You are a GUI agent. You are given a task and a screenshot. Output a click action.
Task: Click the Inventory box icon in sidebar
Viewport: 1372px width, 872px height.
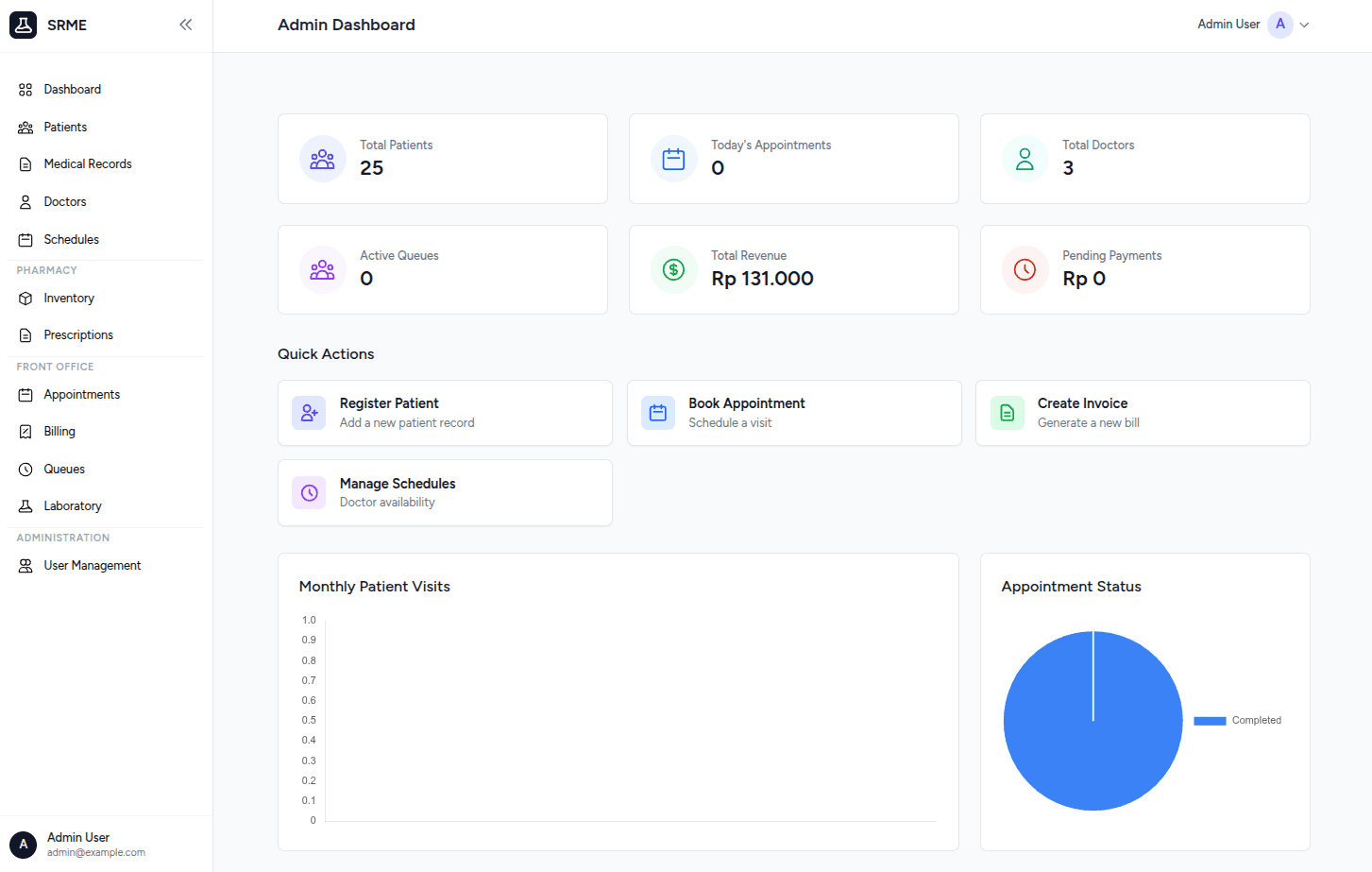pyautogui.click(x=25, y=299)
